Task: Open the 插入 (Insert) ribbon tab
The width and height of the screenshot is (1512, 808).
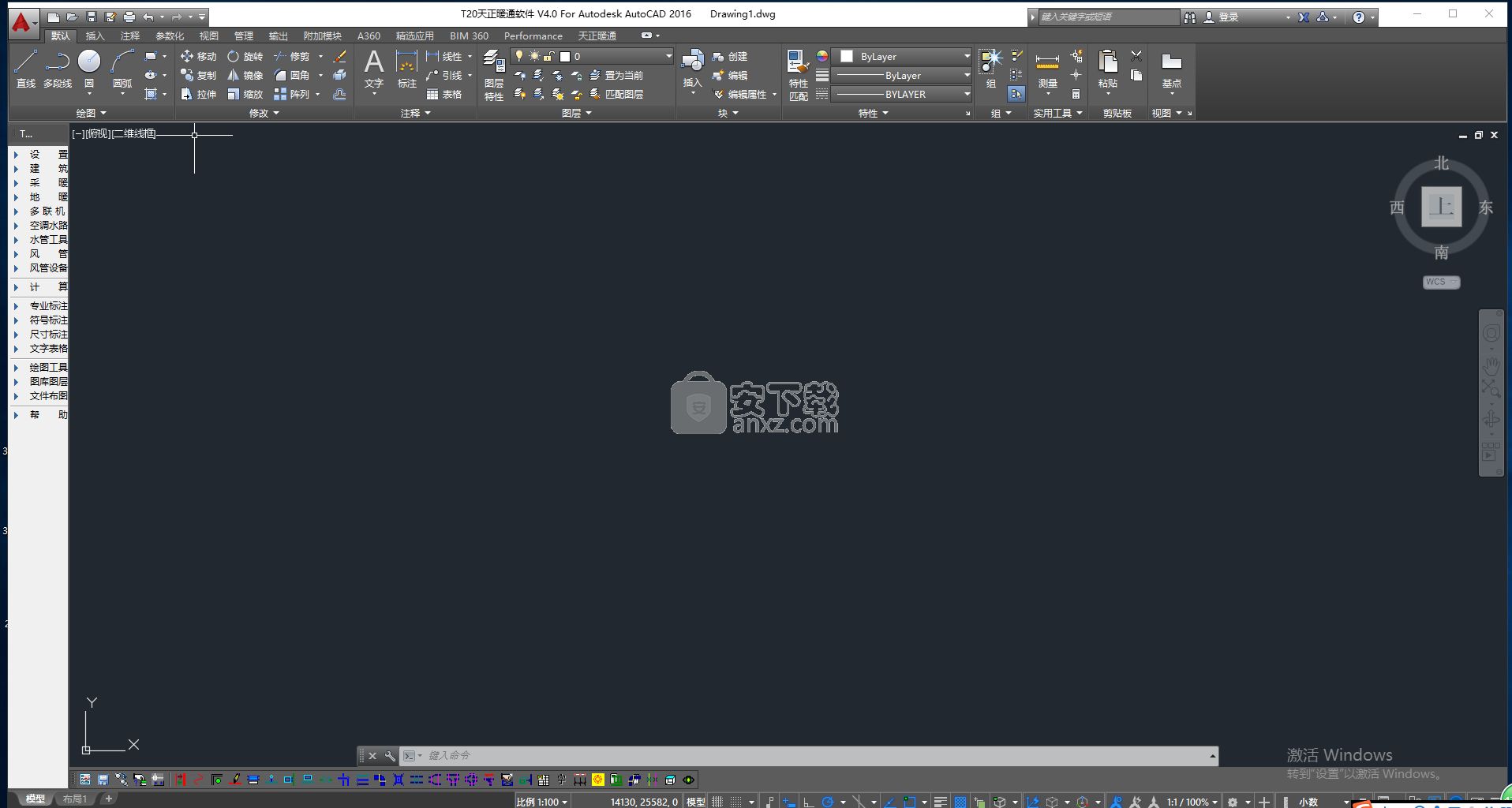Action: tap(95, 36)
